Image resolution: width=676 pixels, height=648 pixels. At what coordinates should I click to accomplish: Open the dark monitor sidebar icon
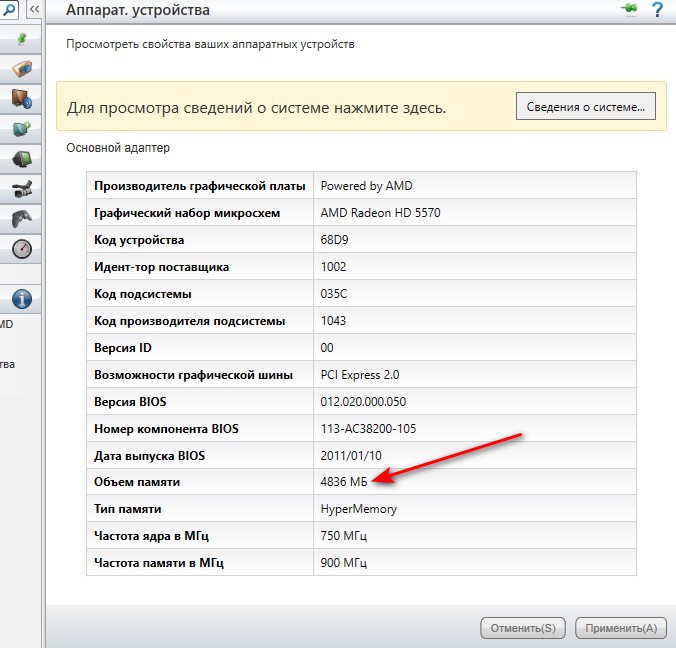click(22, 159)
